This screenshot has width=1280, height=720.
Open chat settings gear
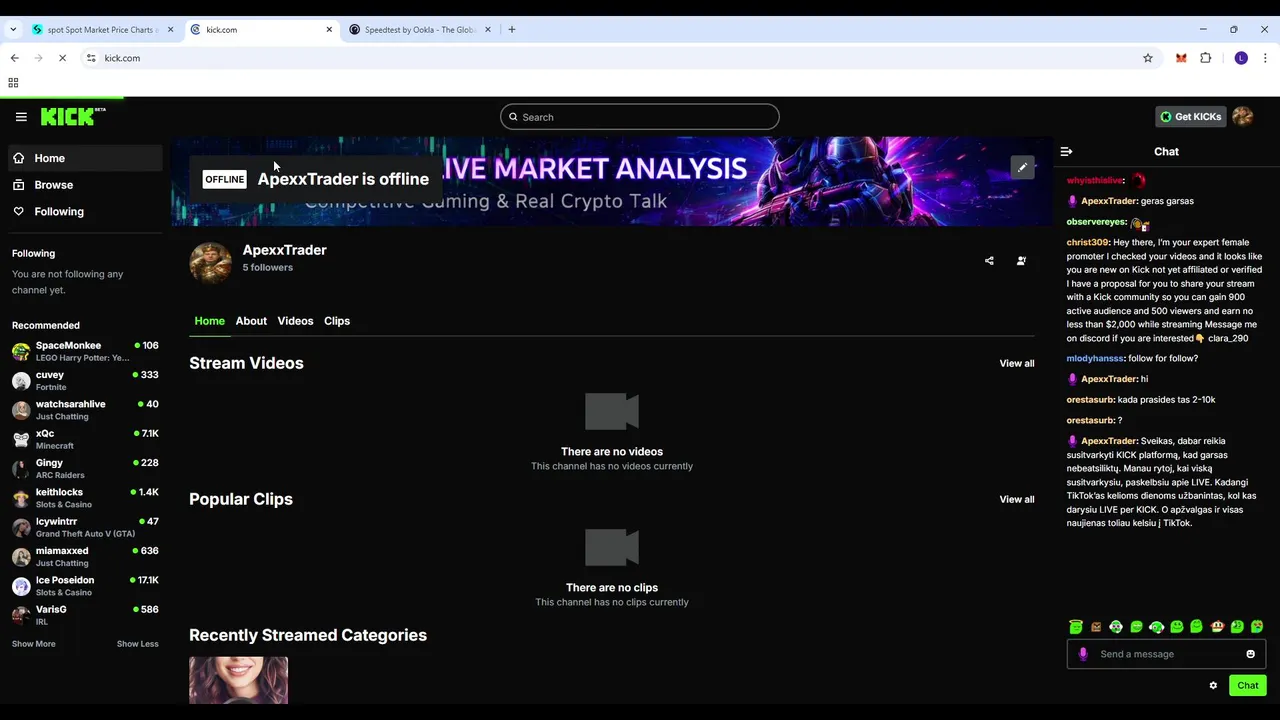(1213, 686)
